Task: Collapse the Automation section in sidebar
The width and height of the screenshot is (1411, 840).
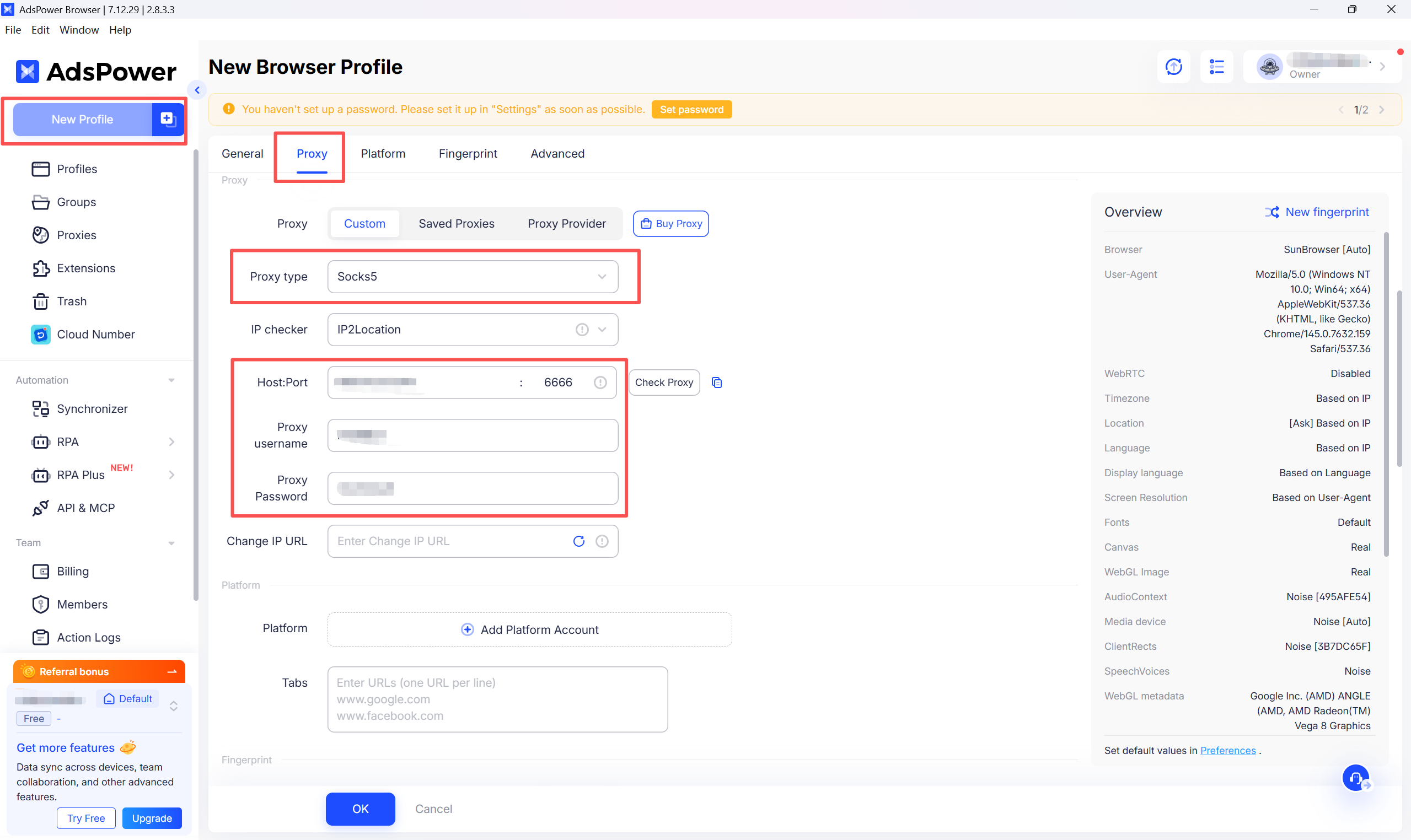Action: [171, 380]
